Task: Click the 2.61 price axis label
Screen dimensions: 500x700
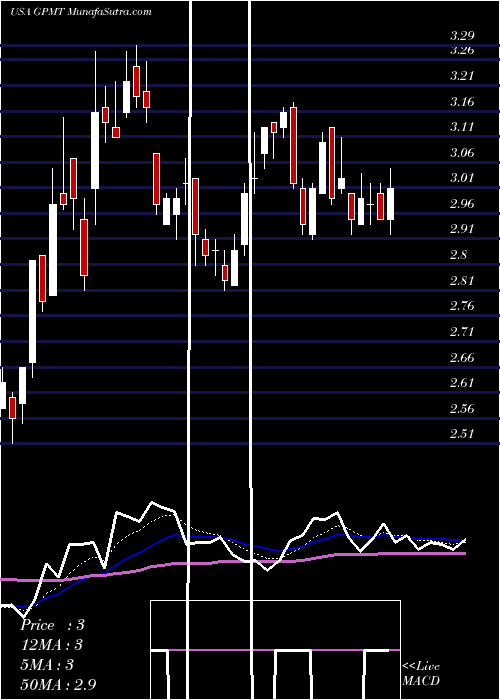Action: (x=462, y=383)
